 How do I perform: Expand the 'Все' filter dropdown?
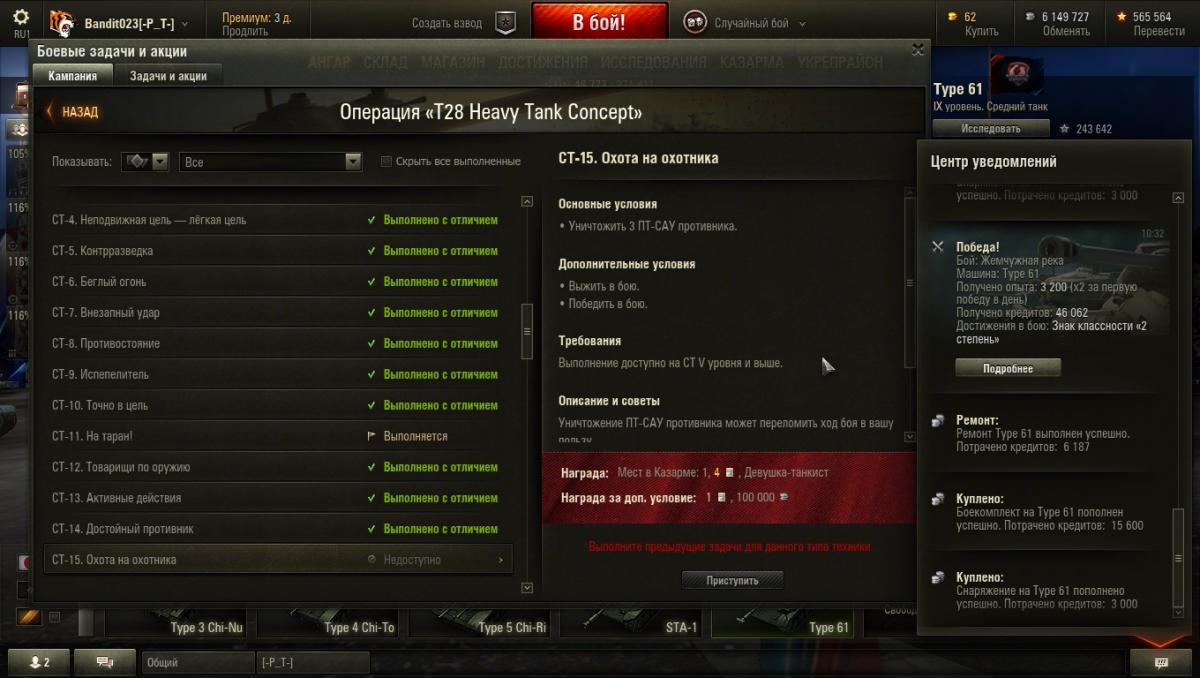tap(270, 161)
